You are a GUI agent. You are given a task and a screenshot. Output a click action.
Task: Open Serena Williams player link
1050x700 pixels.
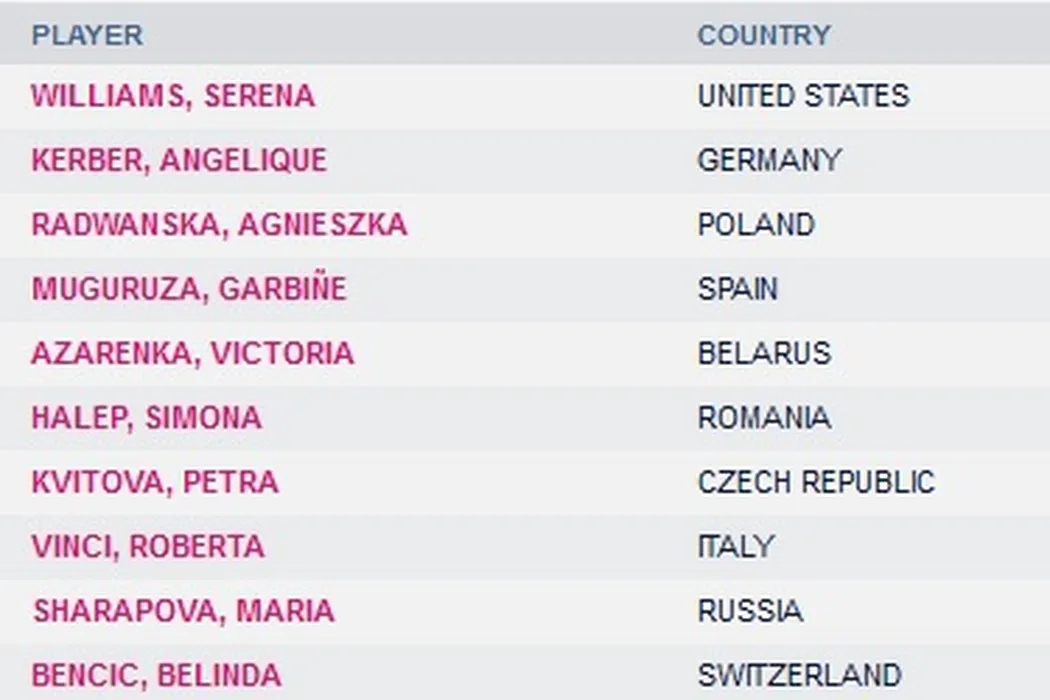(x=173, y=96)
